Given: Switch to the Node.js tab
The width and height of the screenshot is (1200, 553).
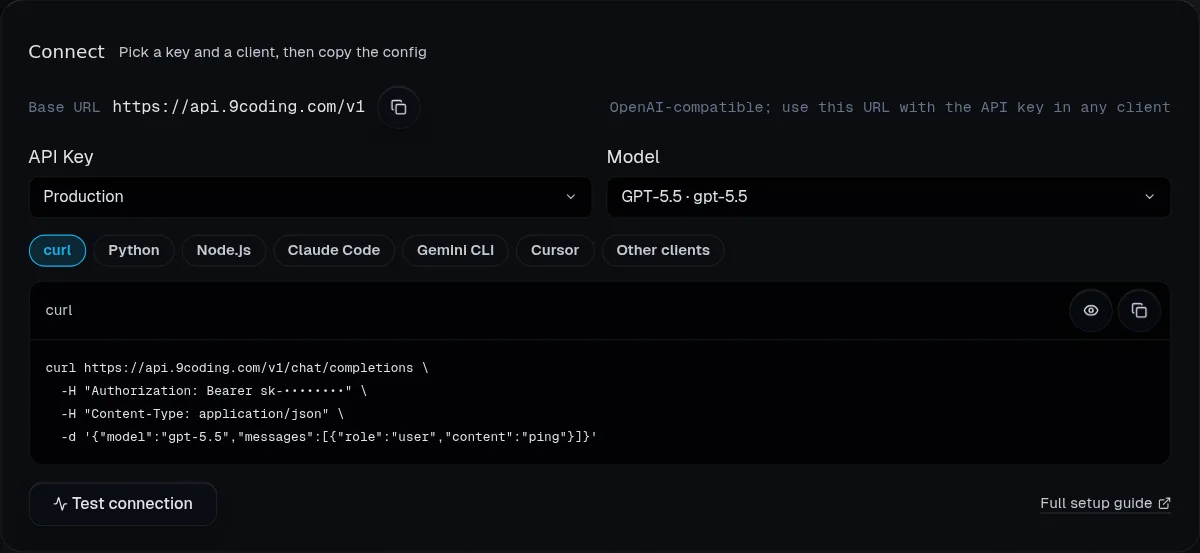Looking at the screenshot, I should 224,250.
